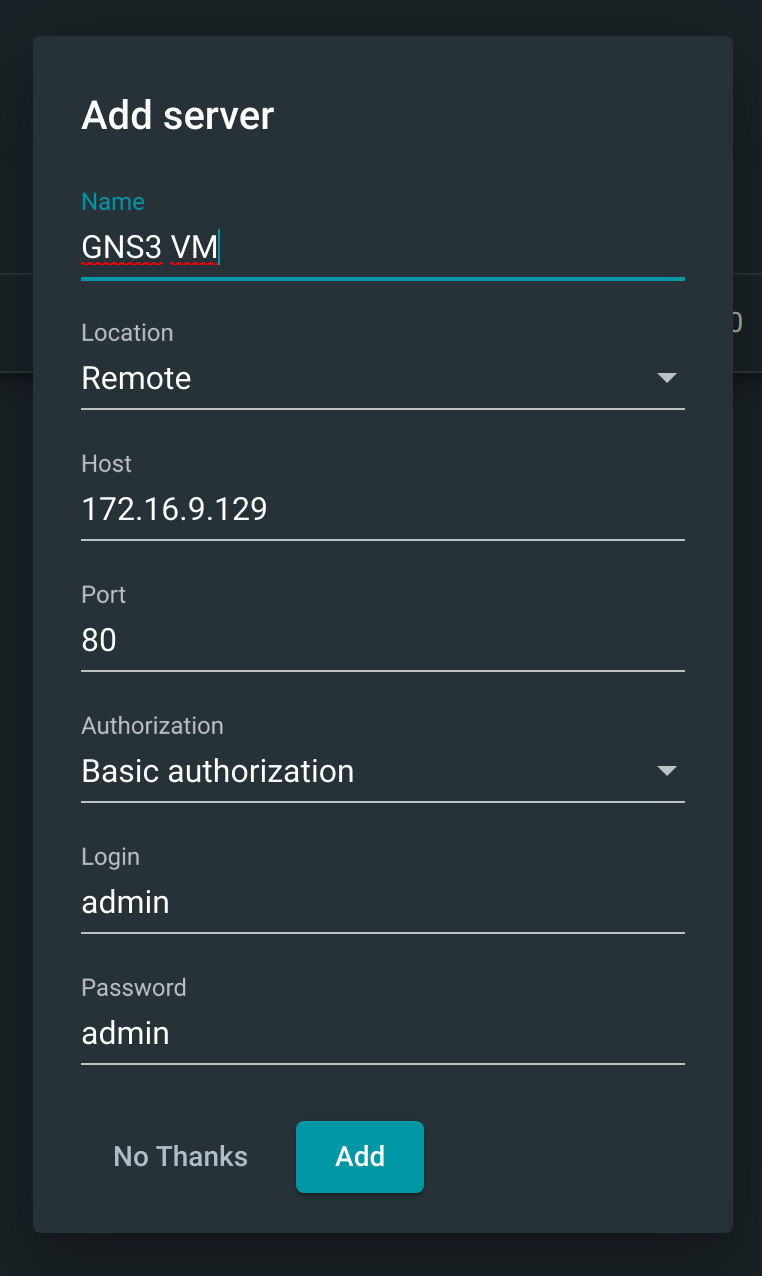762x1276 pixels.
Task: Click the Host value 172.16.9.129
Action: pyautogui.click(x=174, y=509)
